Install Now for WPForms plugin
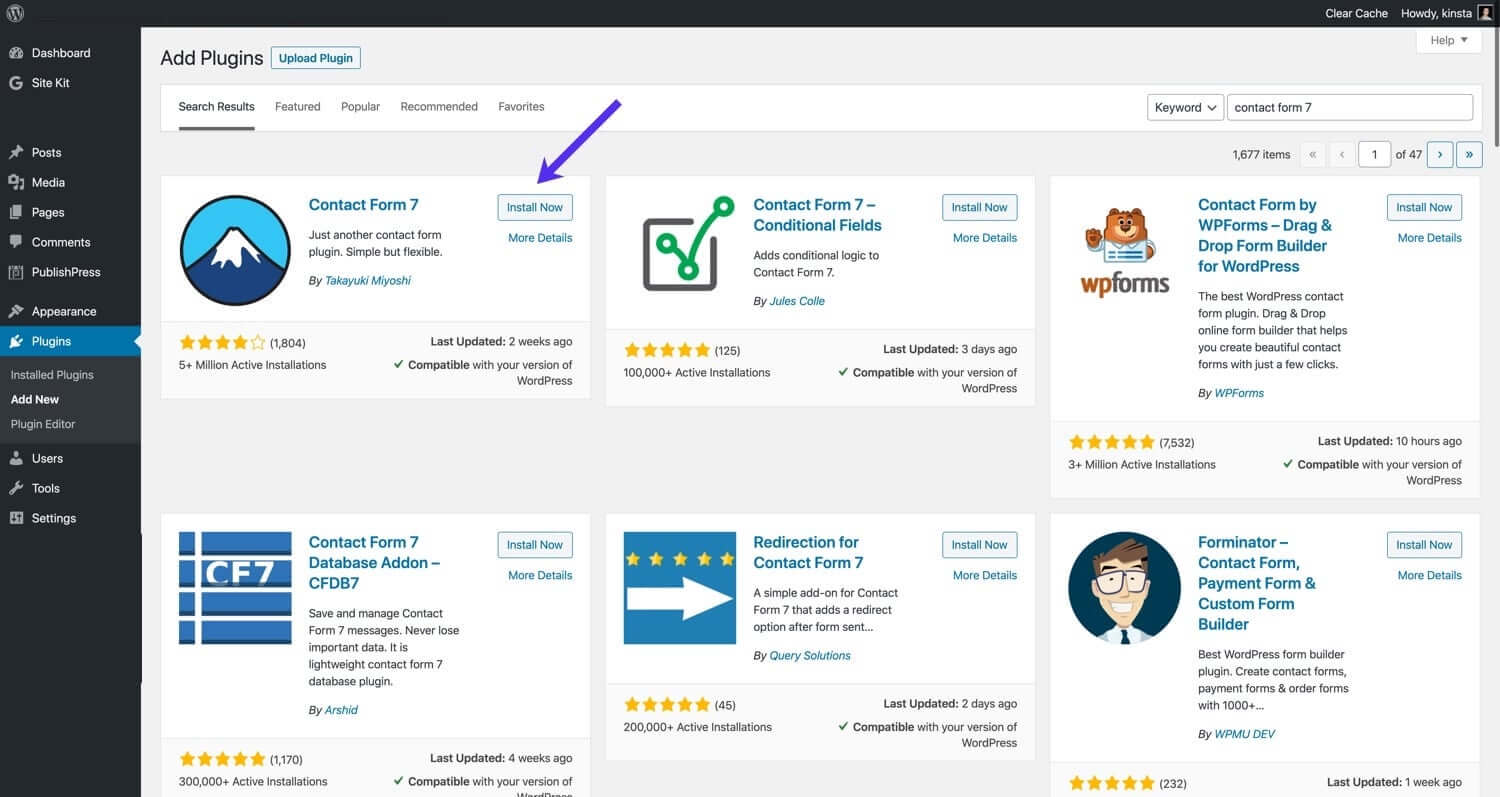 [x=1424, y=207]
